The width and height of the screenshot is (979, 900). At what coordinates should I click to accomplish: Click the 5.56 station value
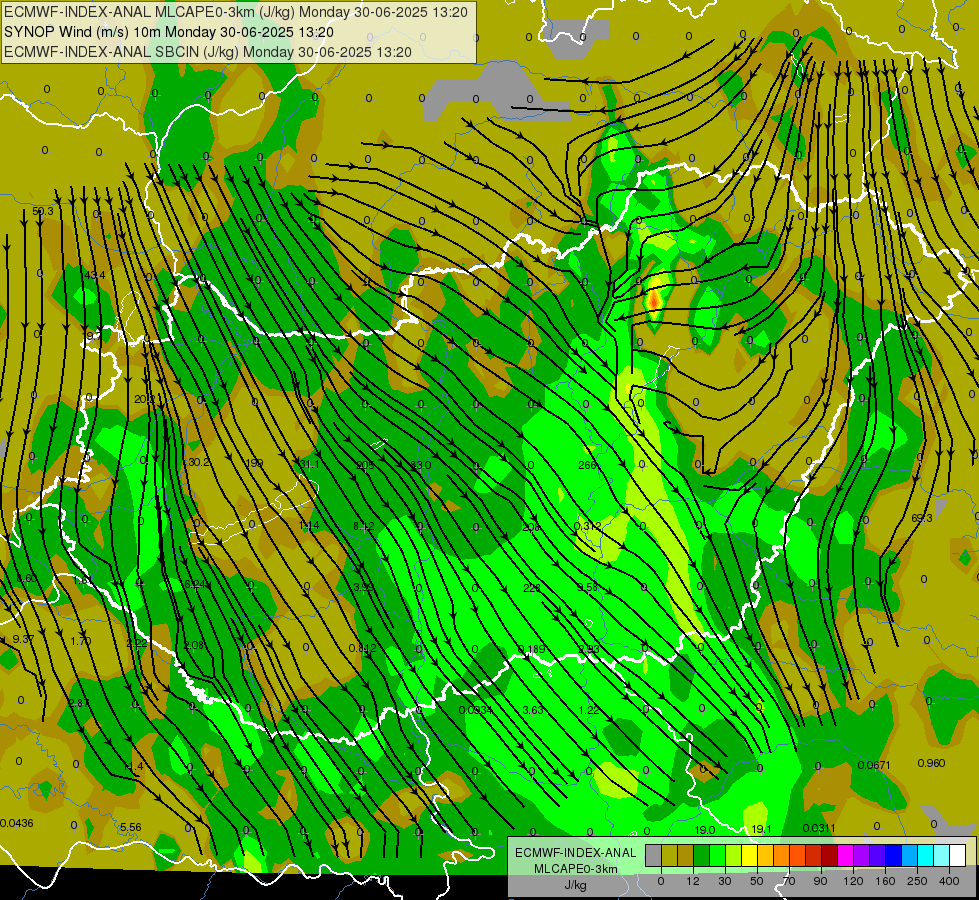click(x=130, y=828)
